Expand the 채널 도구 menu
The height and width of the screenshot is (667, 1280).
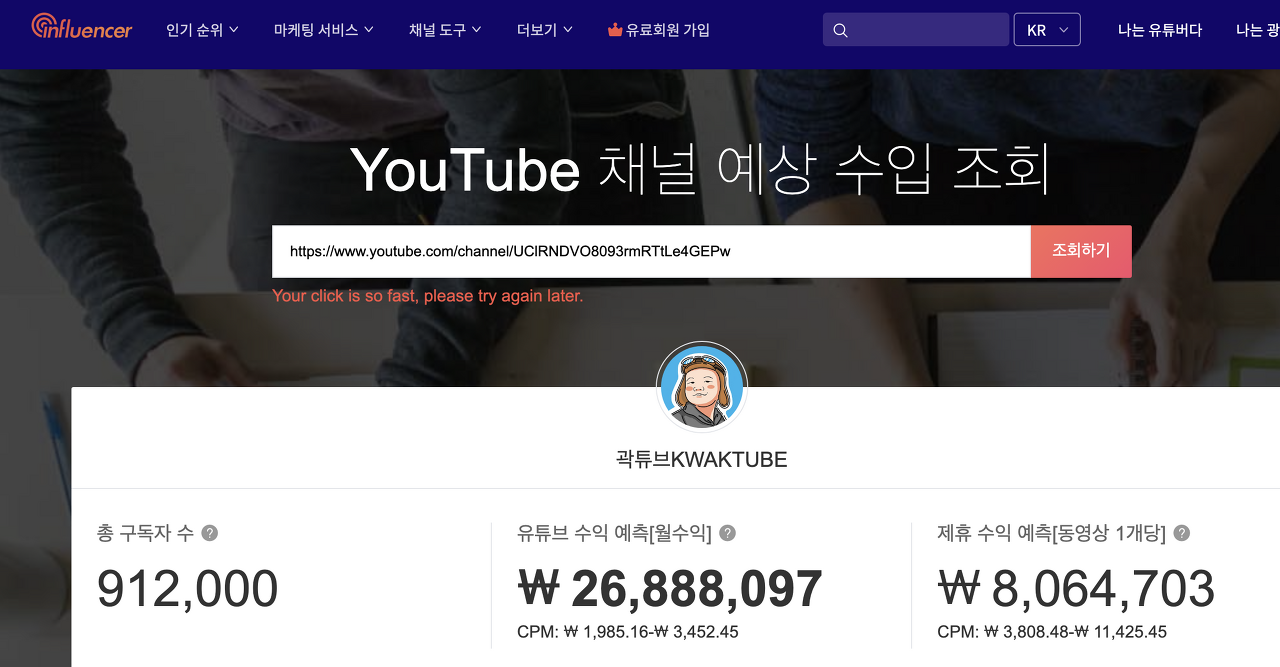pos(445,30)
